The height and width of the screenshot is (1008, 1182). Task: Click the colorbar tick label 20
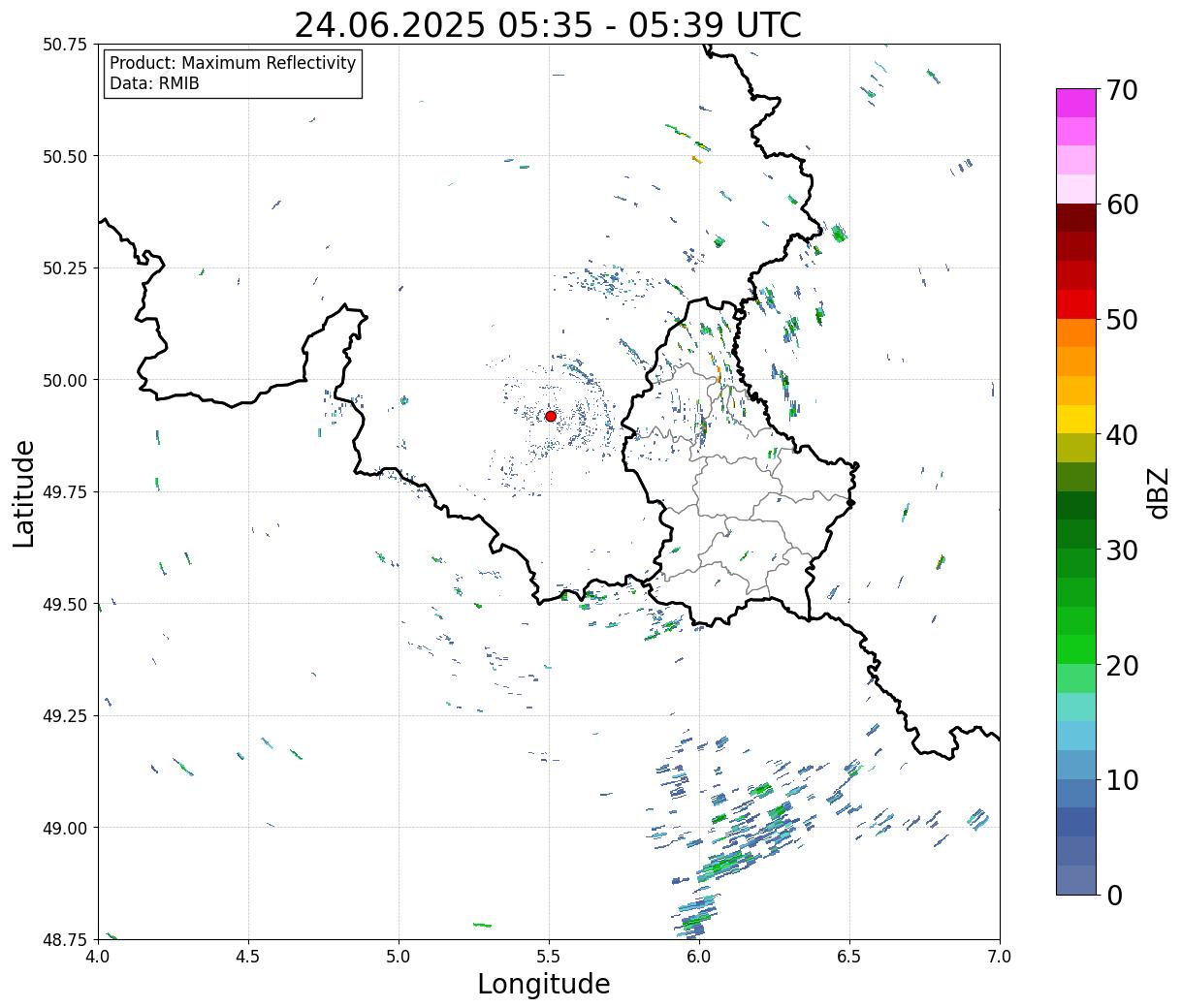tap(1121, 665)
